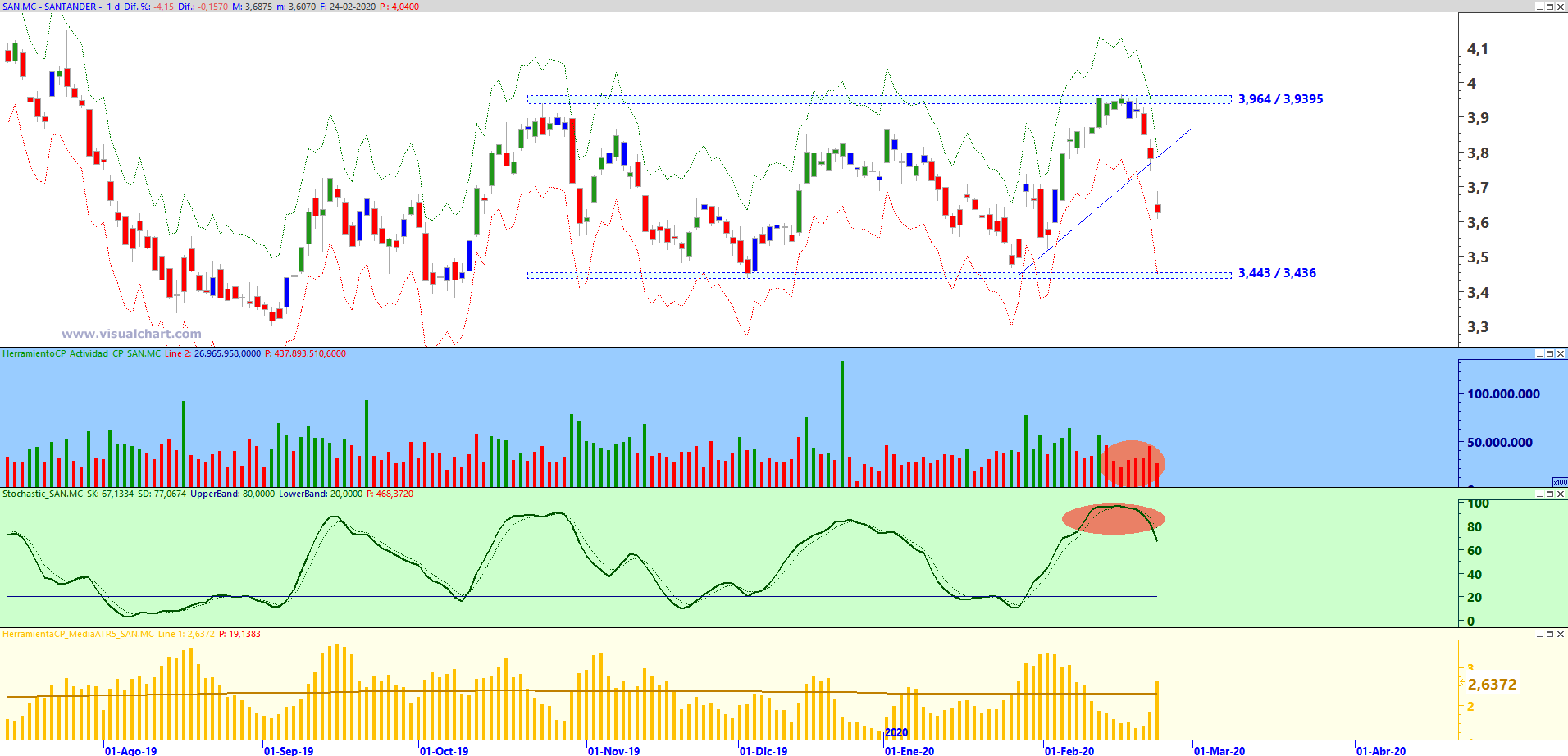The image size is (1568, 756).
Task: Close the MediaATR5 indicator panel
Action: (x=1561, y=634)
